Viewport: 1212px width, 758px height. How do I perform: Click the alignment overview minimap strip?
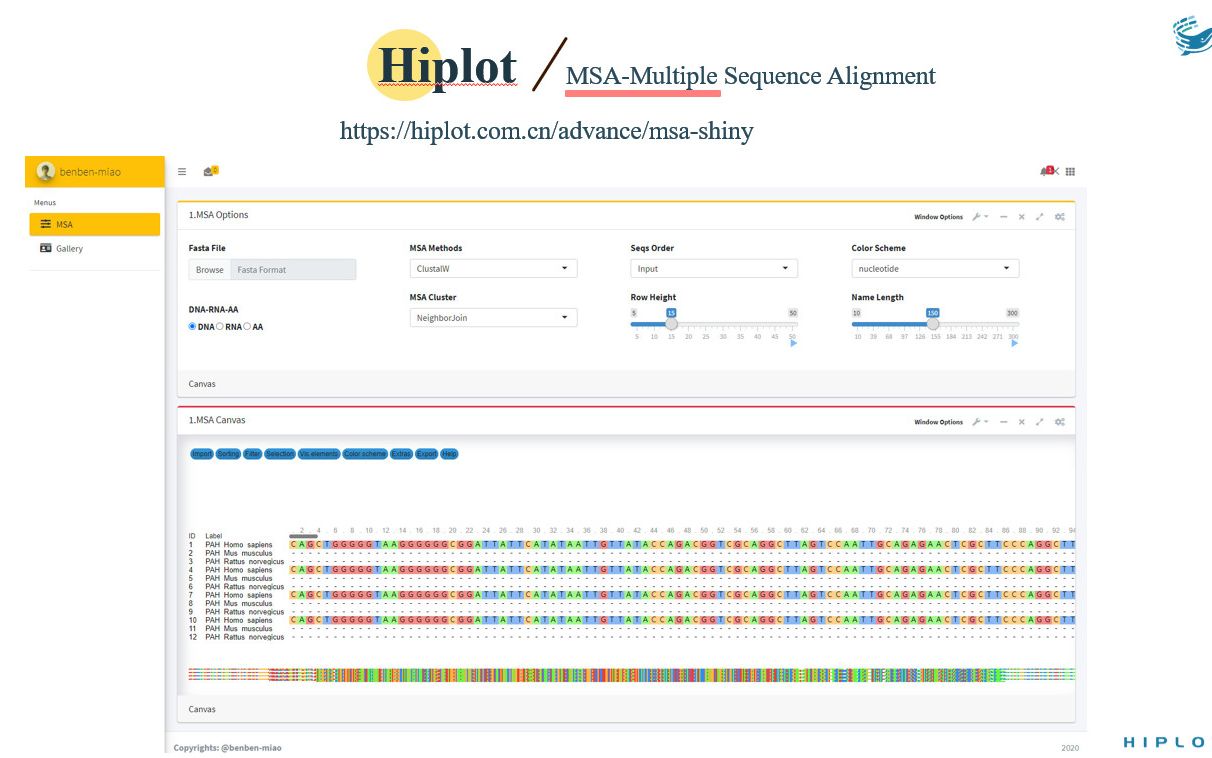pos(632,675)
